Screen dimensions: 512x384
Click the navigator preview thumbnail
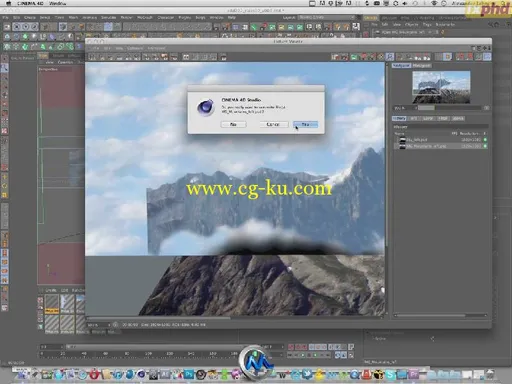(441, 87)
